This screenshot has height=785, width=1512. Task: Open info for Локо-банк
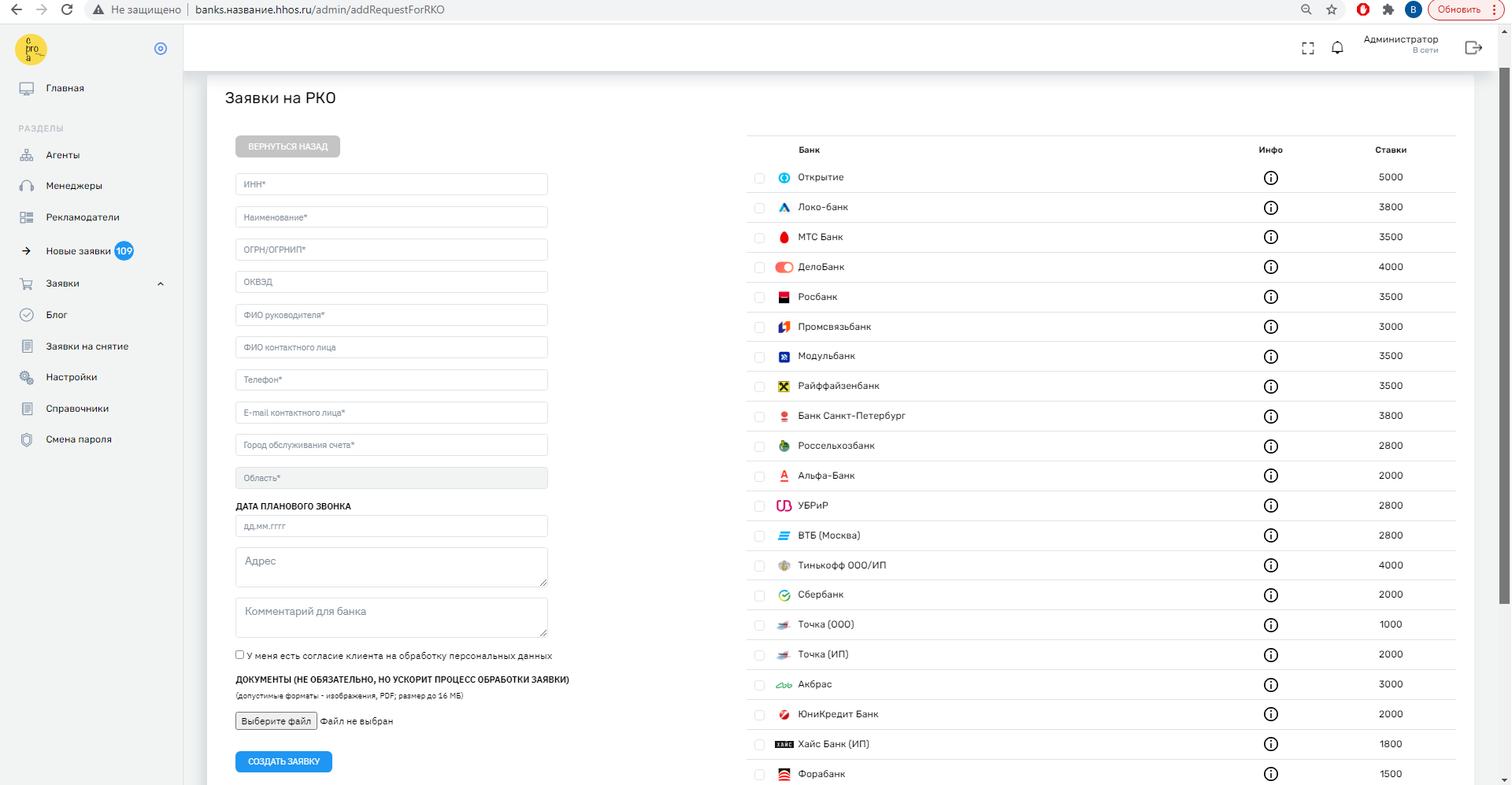tap(1270, 208)
